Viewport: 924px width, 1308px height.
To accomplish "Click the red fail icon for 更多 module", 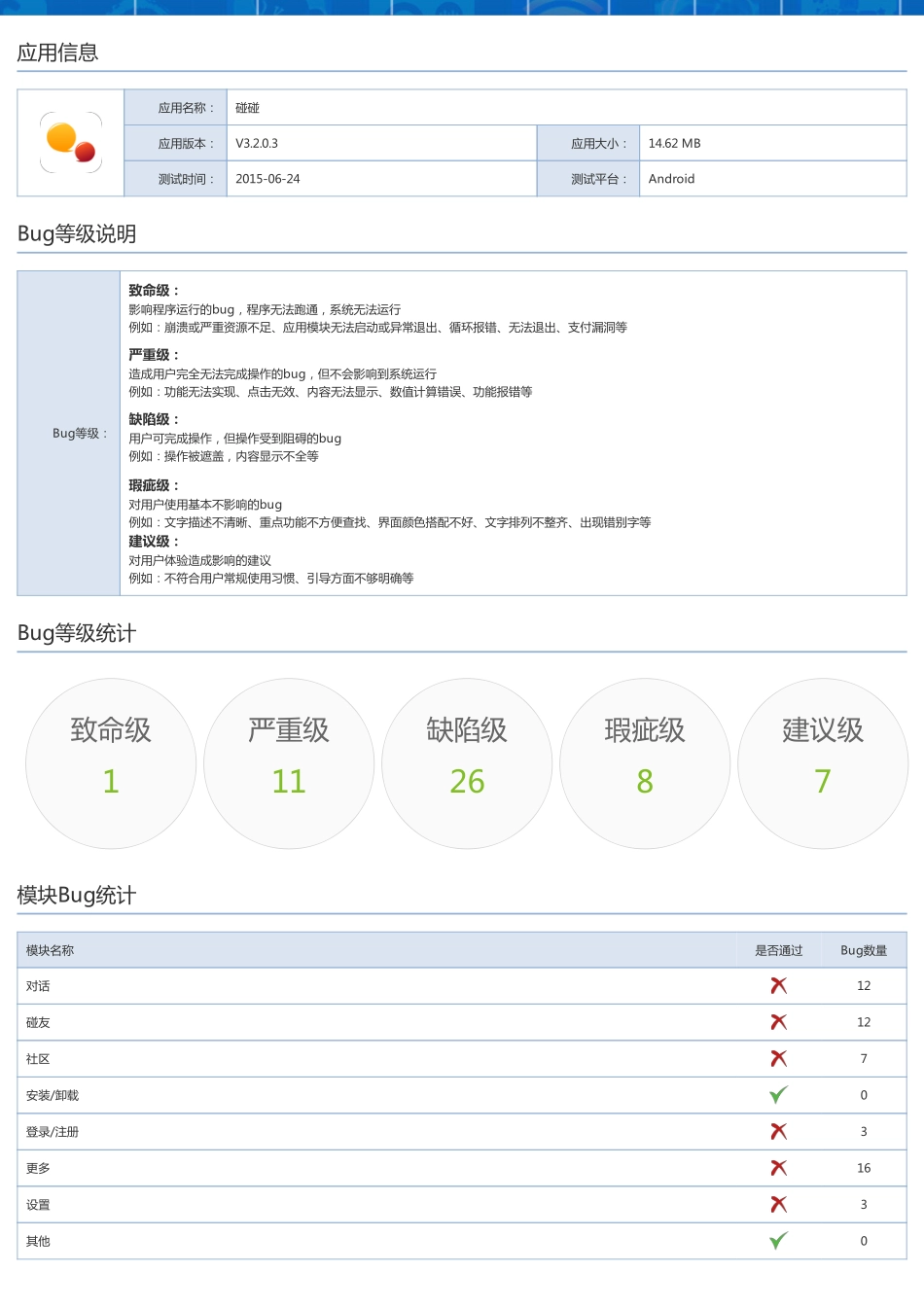I will point(777,1168).
